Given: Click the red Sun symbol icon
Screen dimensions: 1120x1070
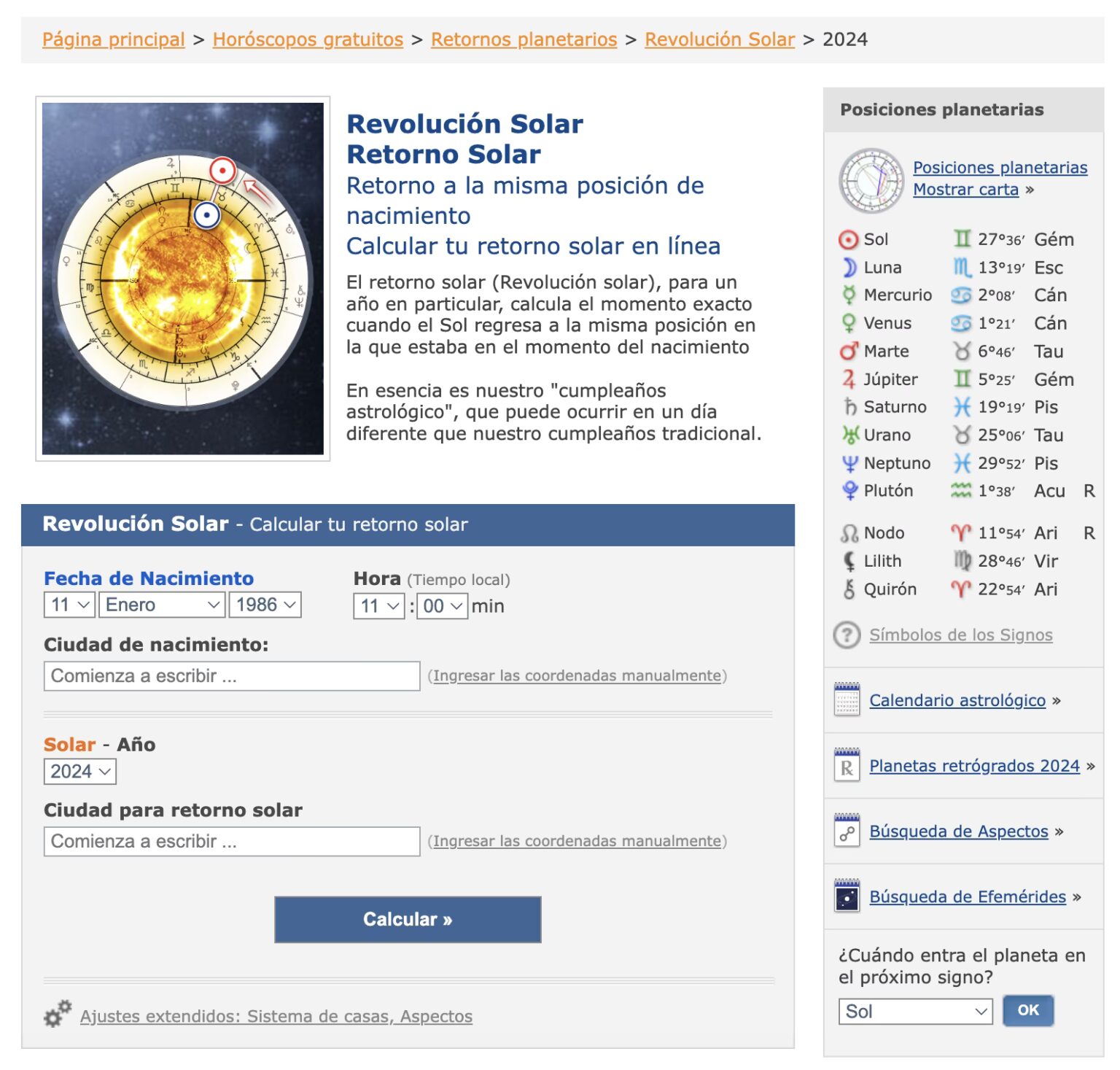Looking at the screenshot, I should pos(848,239).
